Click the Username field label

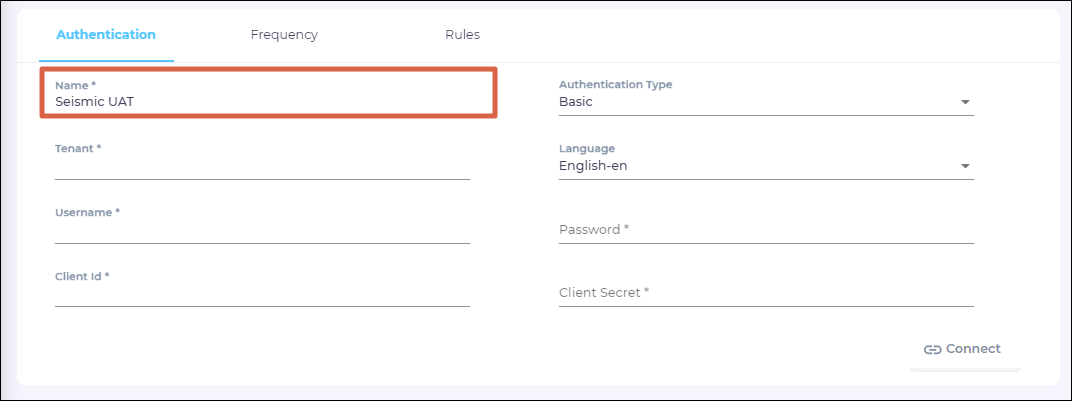coord(87,213)
